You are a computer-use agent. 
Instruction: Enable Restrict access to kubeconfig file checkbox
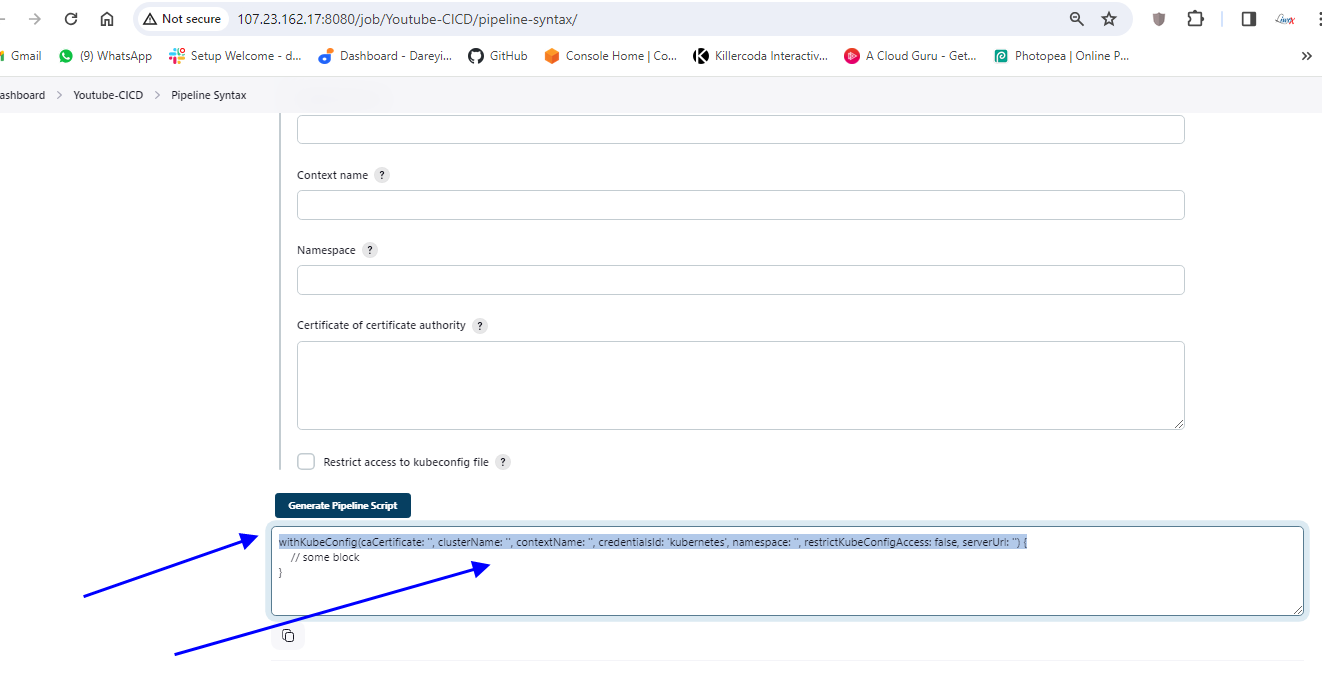coord(306,461)
